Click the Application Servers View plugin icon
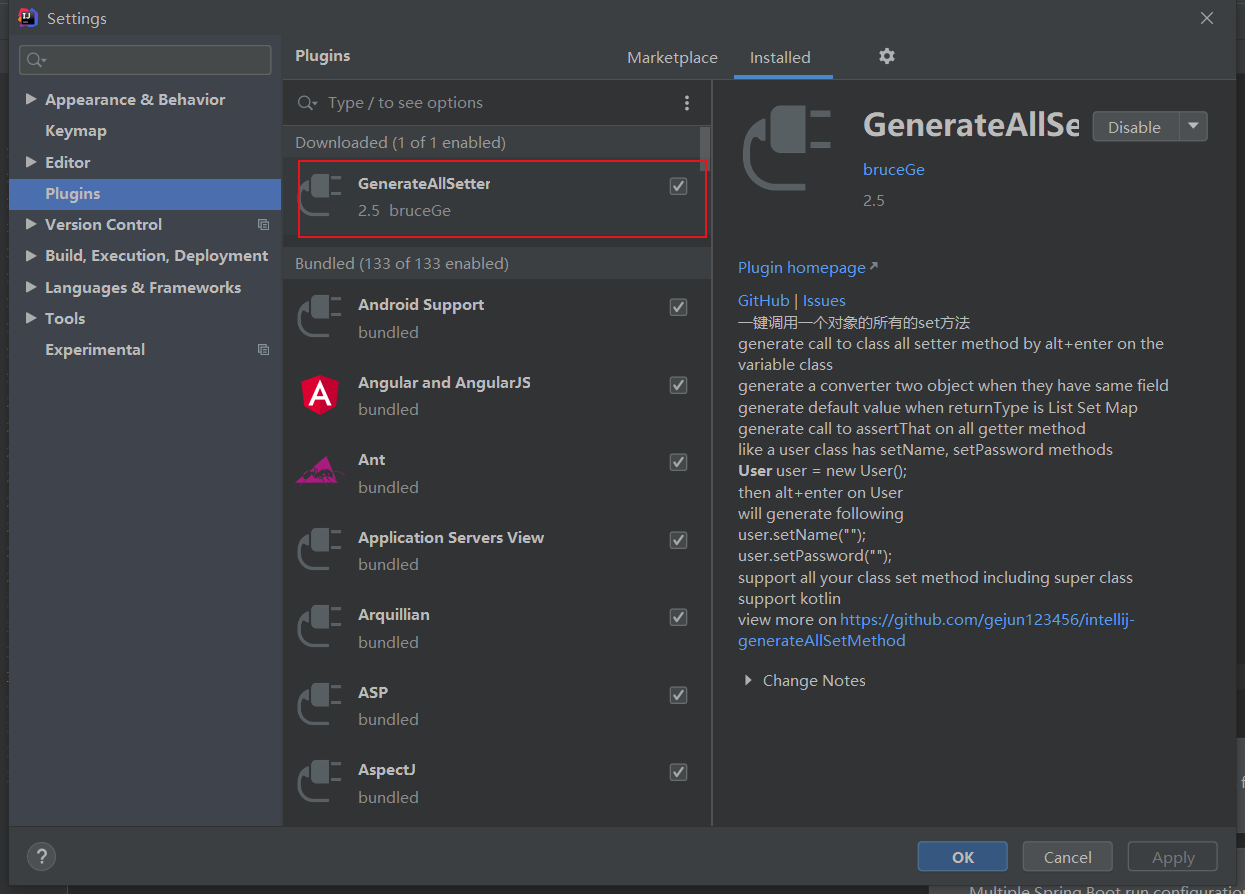Viewport: 1245px width, 894px height. pyautogui.click(x=321, y=550)
